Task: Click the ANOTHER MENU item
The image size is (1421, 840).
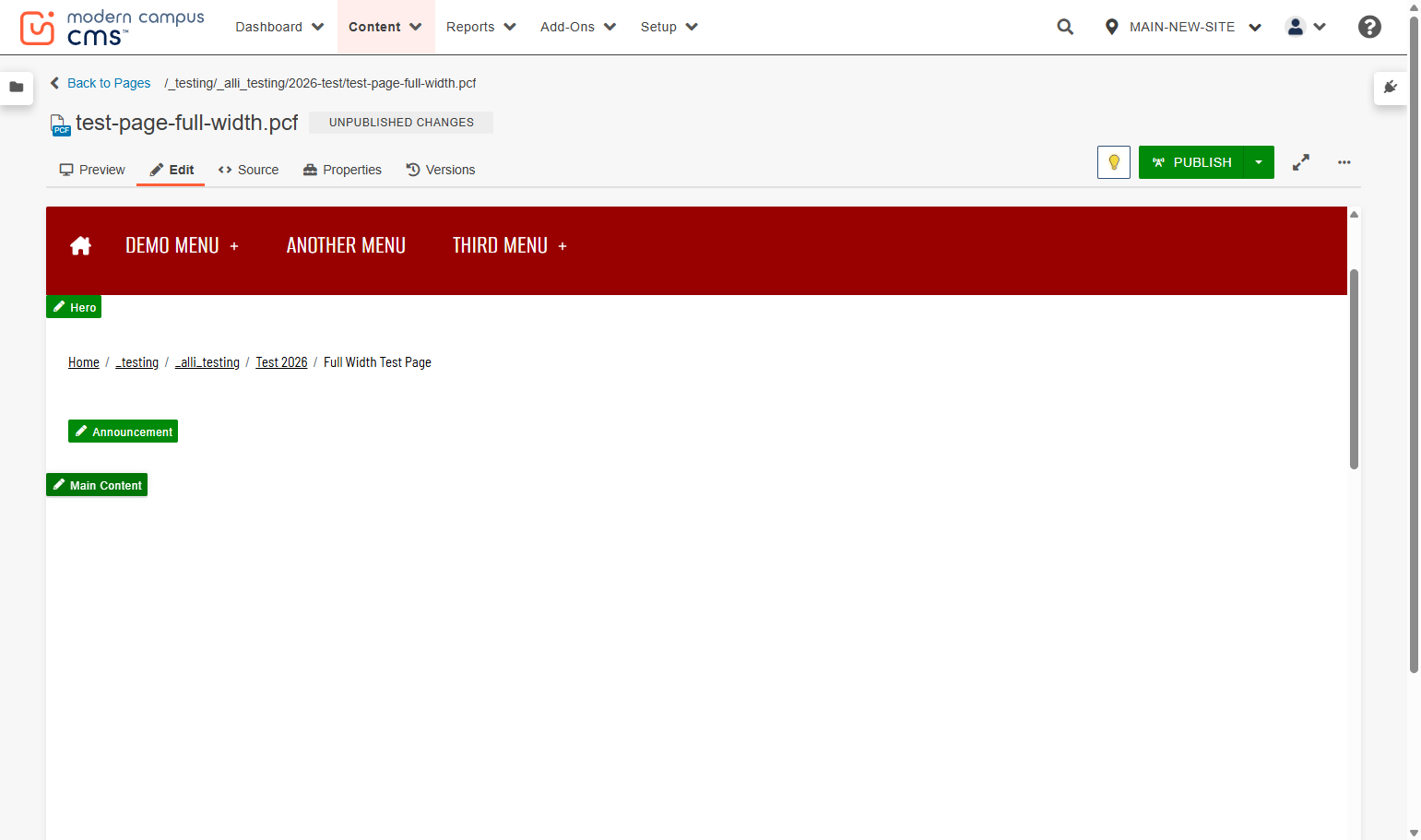Action: [x=346, y=245]
